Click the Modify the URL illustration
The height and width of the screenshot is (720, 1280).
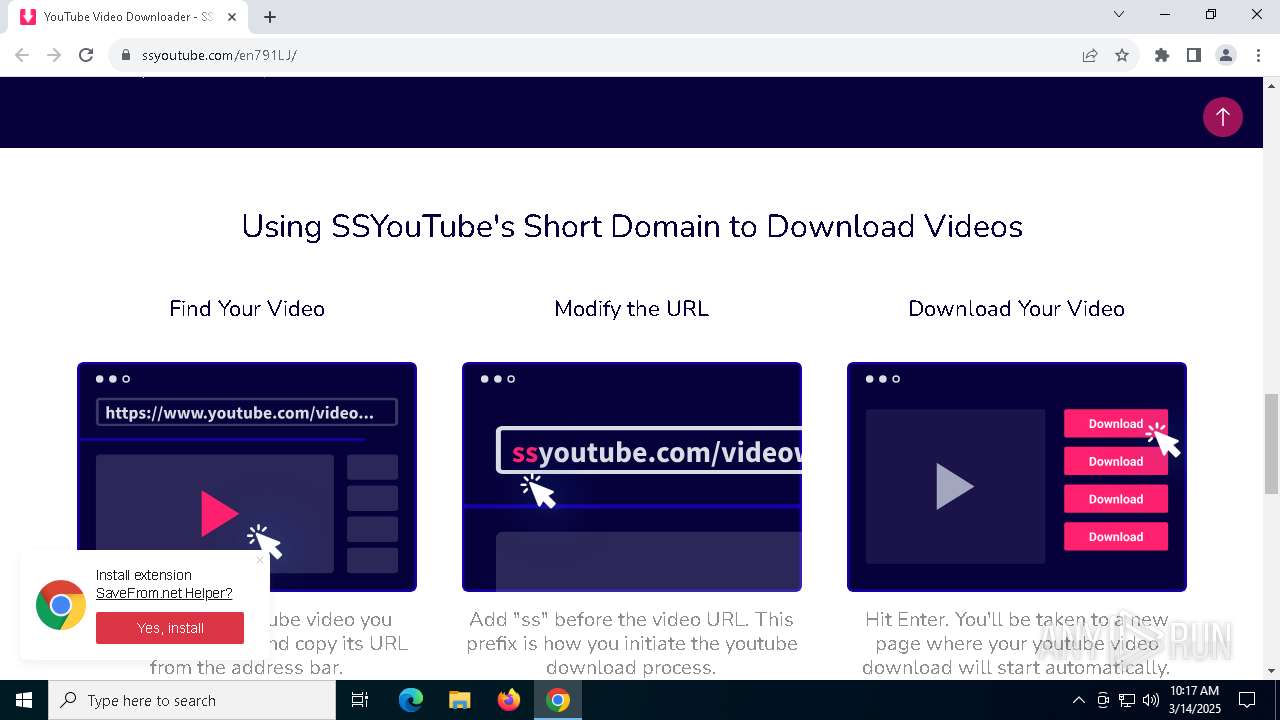point(632,477)
